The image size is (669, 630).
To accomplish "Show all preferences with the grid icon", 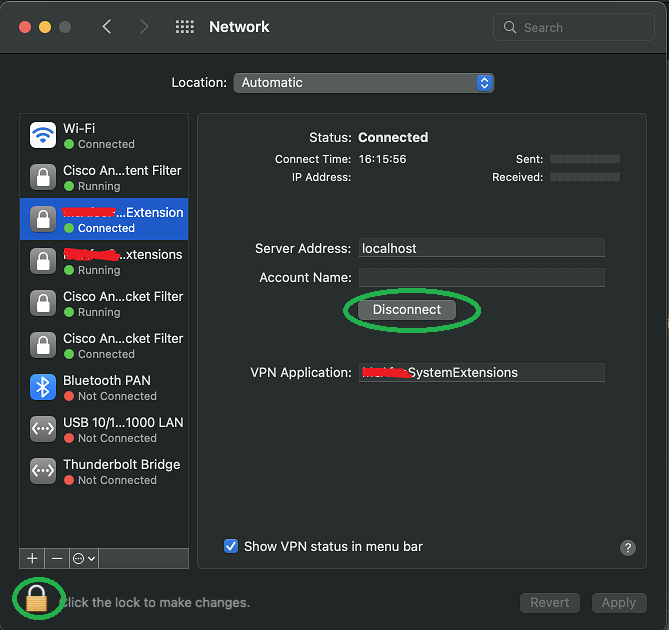I will pyautogui.click(x=185, y=27).
